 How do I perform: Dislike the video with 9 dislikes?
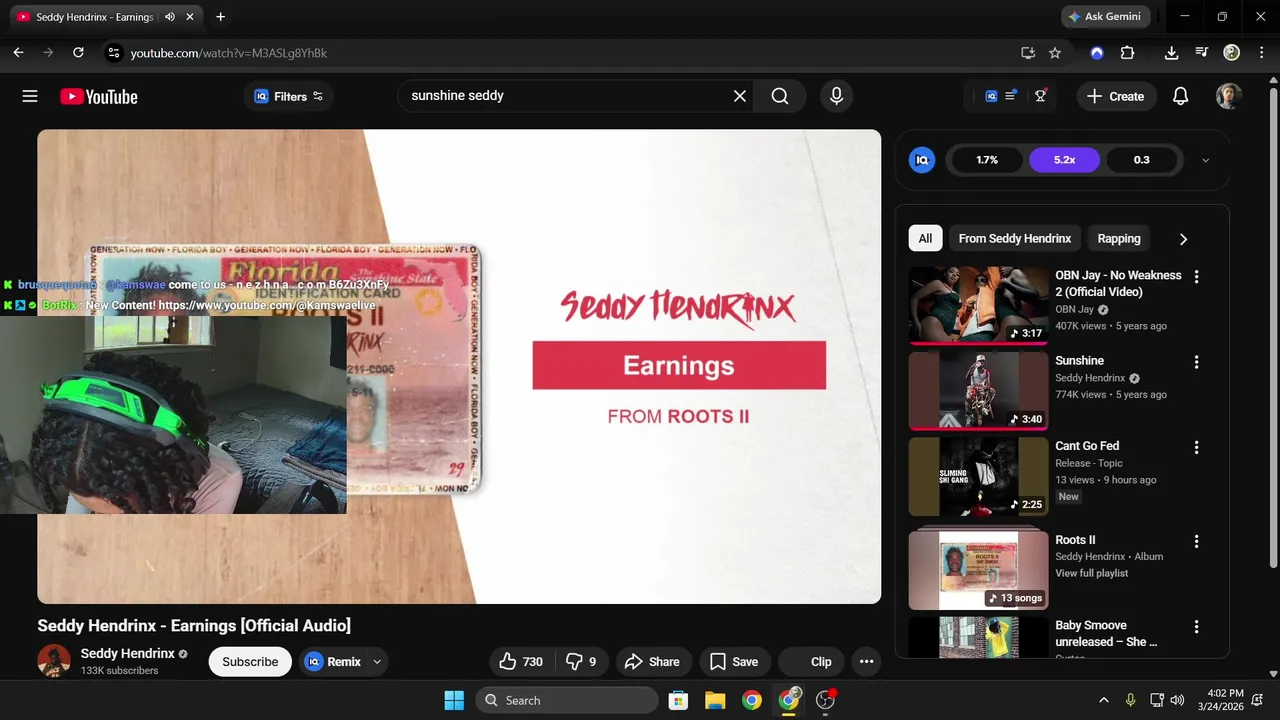tap(581, 661)
